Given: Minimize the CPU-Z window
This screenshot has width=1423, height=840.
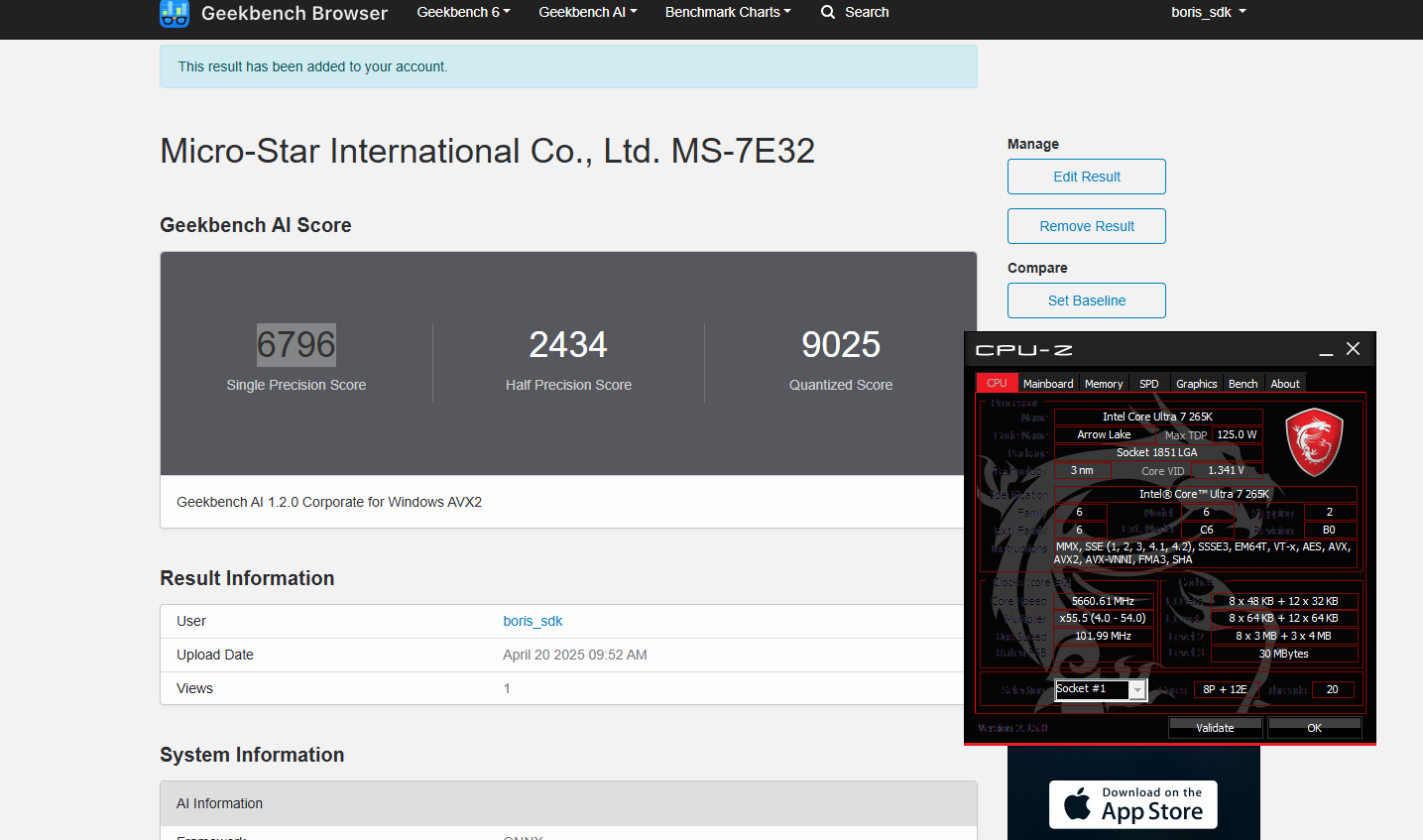Looking at the screenshot, I should coord(1326,350).
